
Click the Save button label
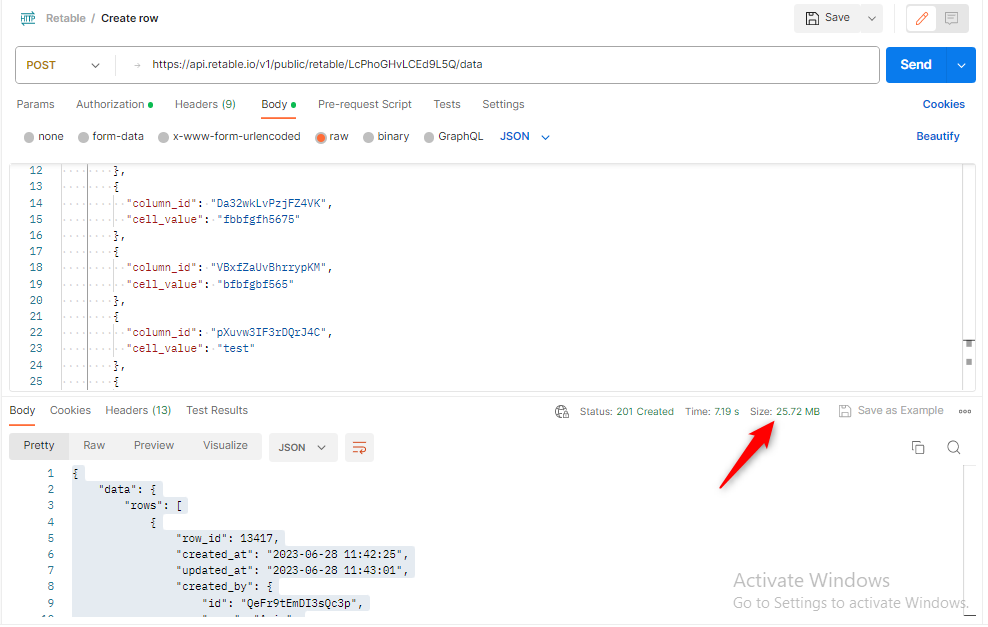tap(837, 18)
